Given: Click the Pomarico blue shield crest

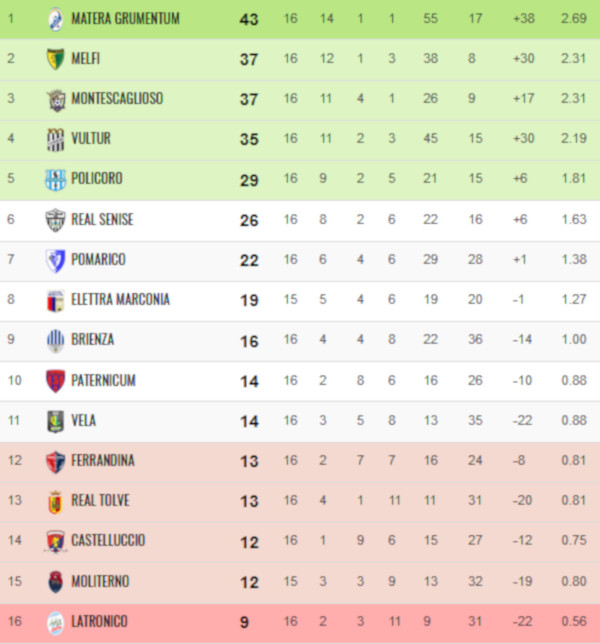Looking at the screenshot, I should [55, 260].
